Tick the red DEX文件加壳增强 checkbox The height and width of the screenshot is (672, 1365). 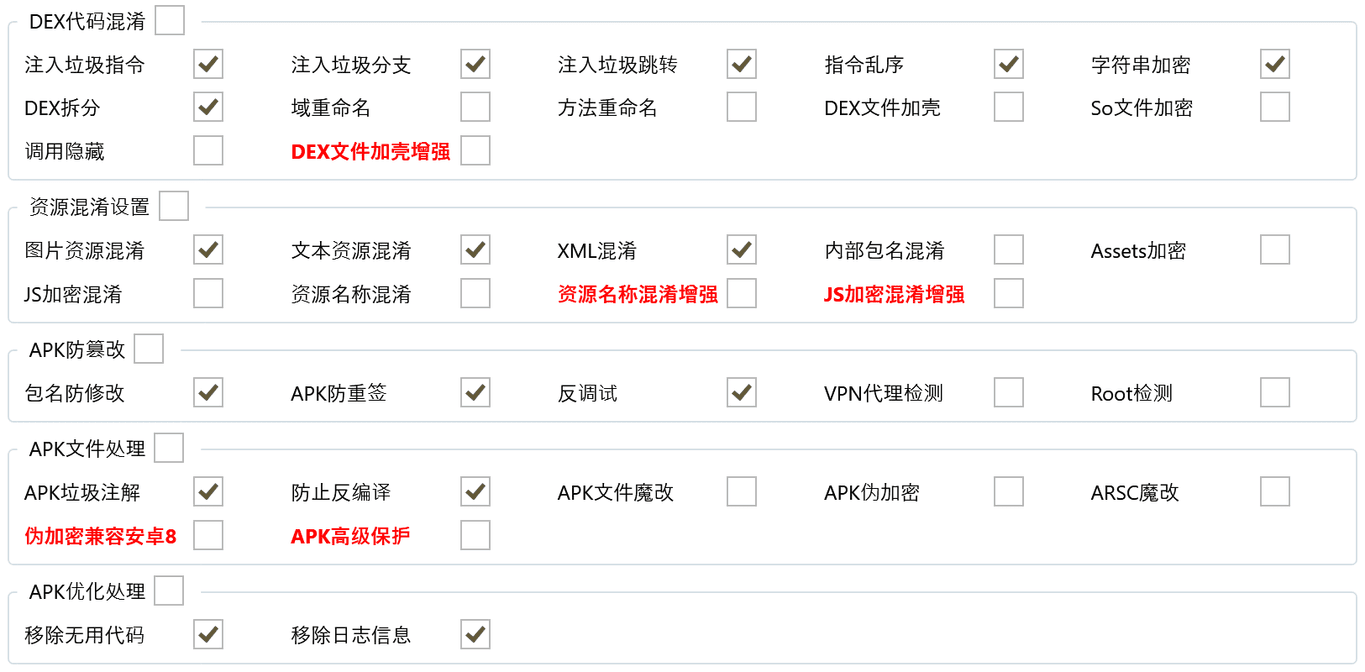[x=475, y=151]
